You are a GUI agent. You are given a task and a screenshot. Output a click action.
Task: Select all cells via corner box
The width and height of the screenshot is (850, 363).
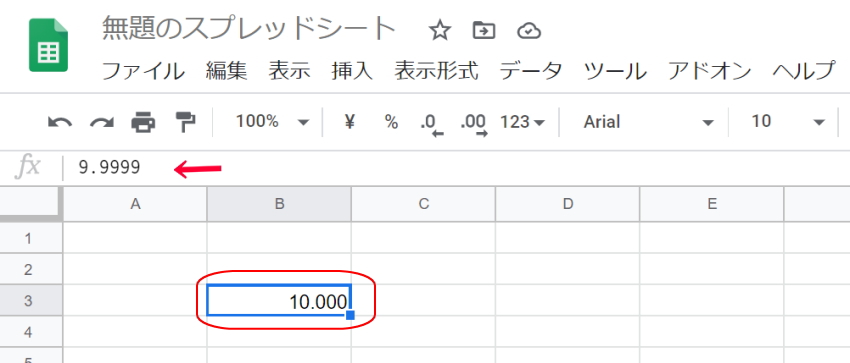31,204
